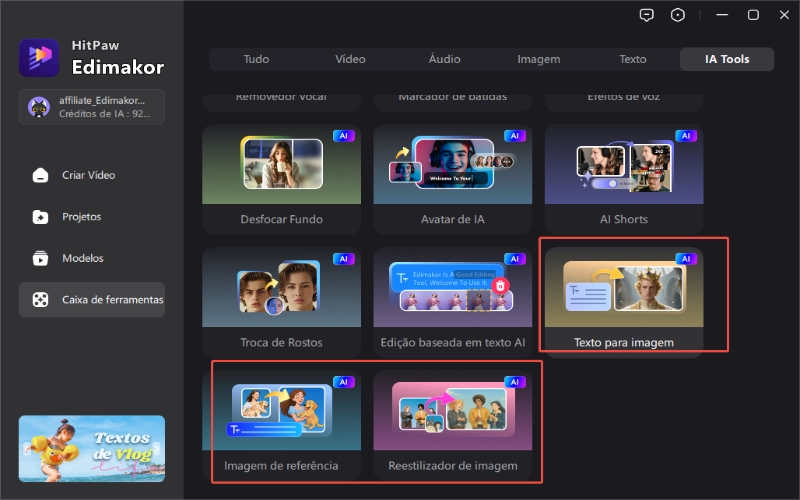Go to Projetos section
Screen dimensions: 800x500
click(92, 217)
